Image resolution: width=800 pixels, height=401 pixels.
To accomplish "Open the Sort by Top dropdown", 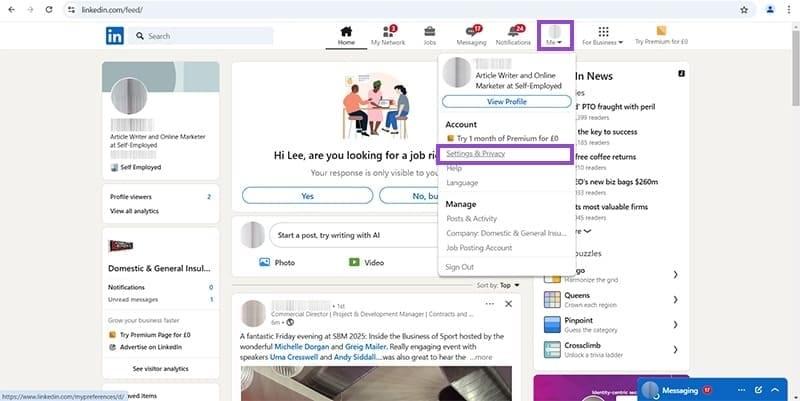I will coord(498,285).
